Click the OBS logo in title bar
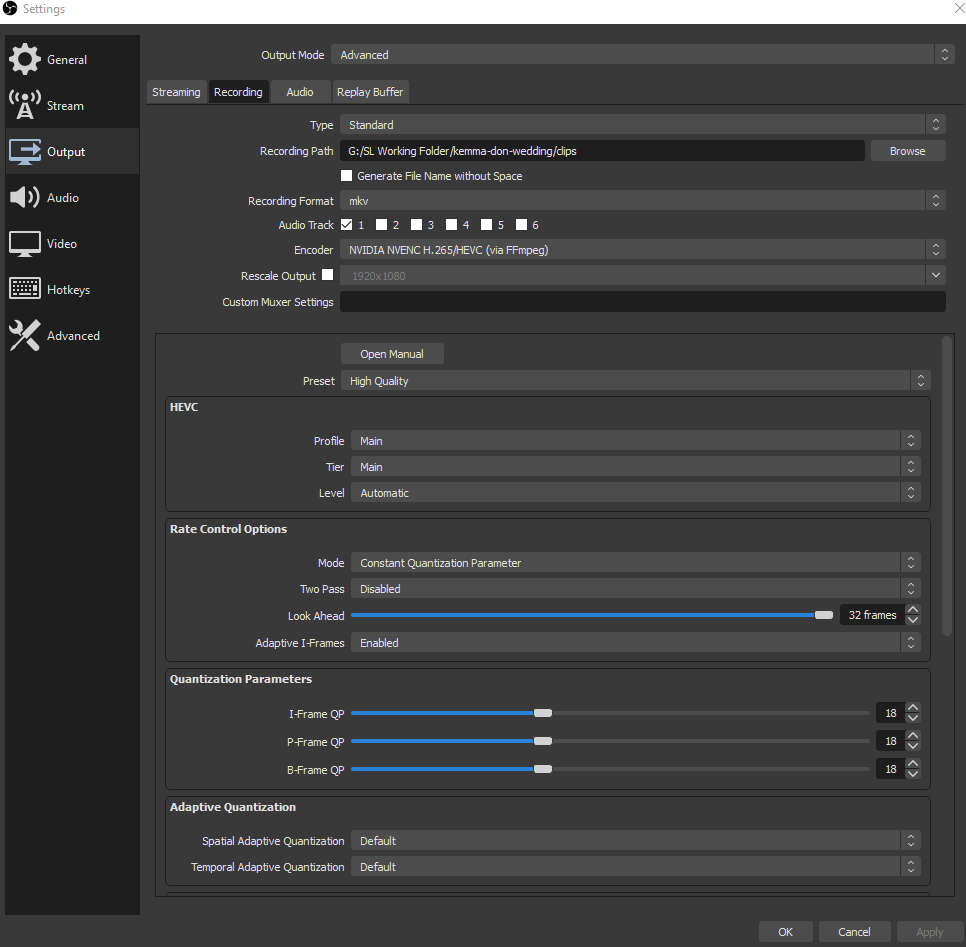The height and width of the screenshot is (947, 966). pyautogui.click(x=10, y=9)
